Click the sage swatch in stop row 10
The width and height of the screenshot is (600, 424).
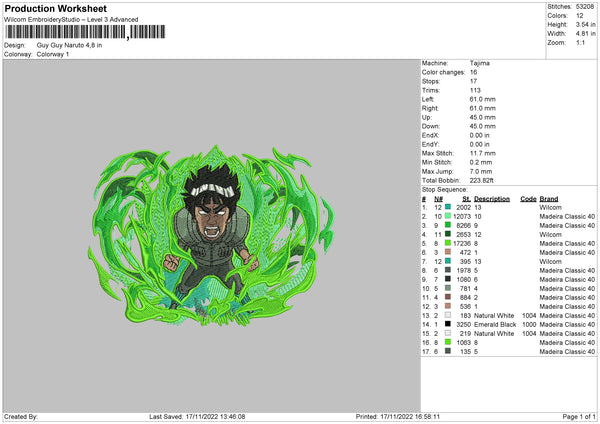pyautogui.click(x=448, y=288)
